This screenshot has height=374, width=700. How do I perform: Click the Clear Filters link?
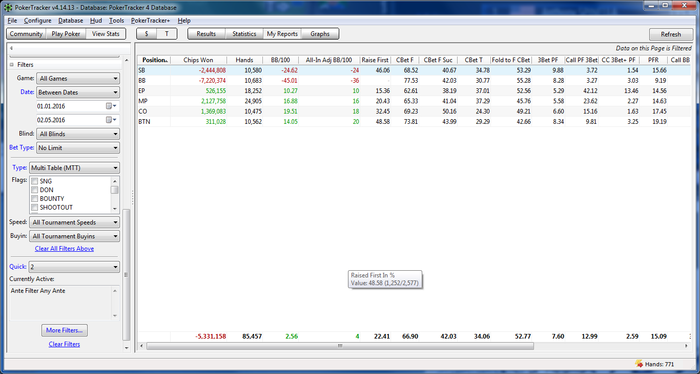coord(64,345)
